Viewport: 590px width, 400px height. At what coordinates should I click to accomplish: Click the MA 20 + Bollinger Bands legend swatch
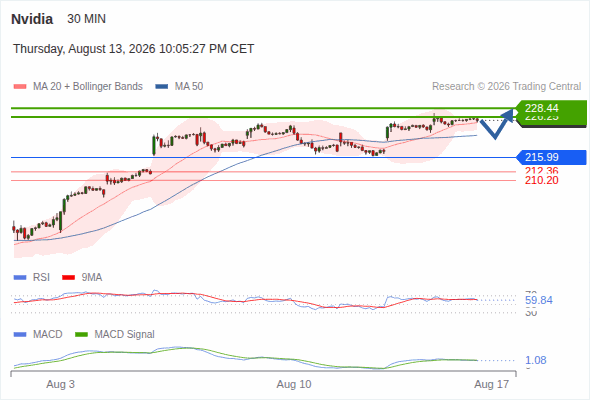pos(20,87)
